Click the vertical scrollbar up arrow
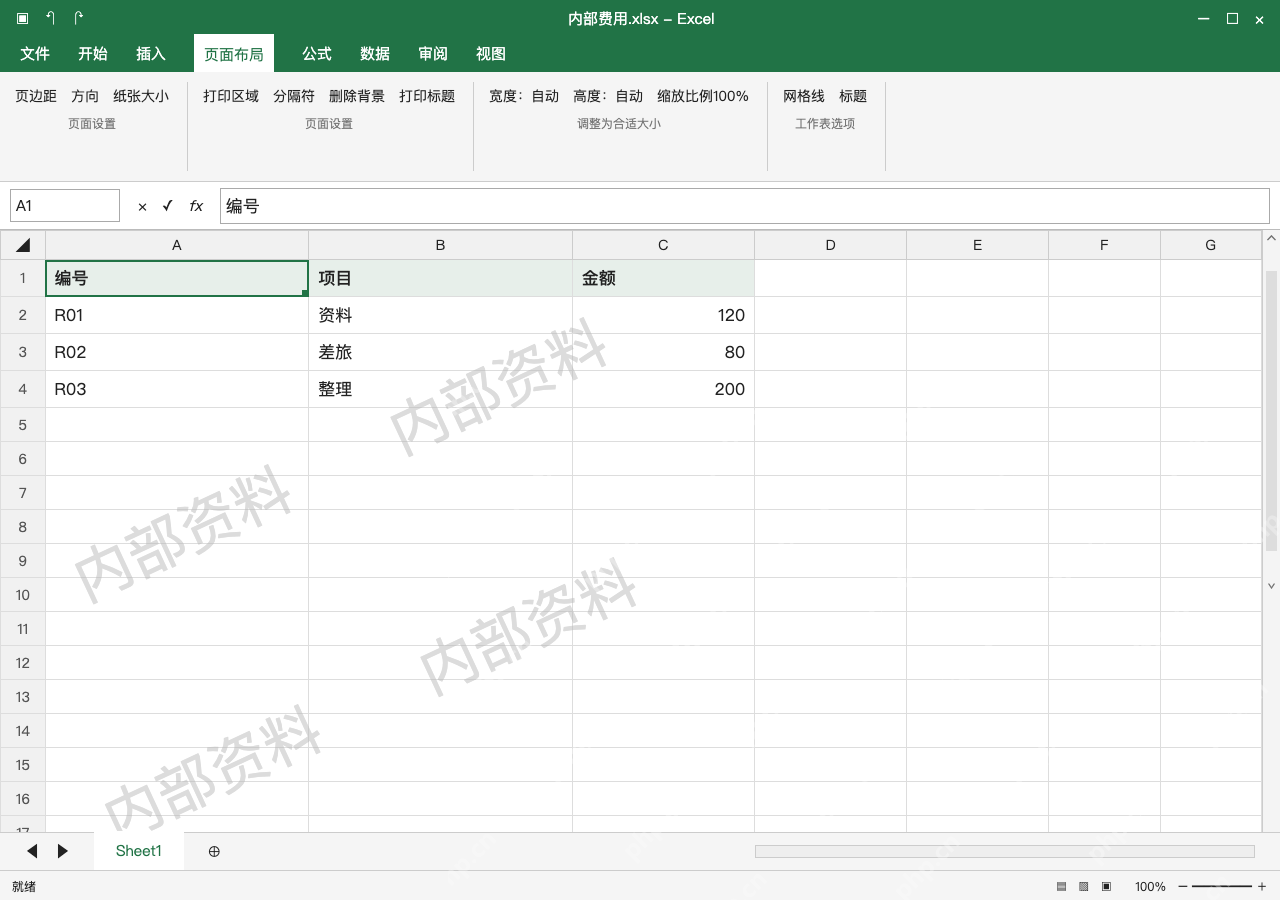The width and height of the screenshot is (1280, 900). pos(1272,238)
